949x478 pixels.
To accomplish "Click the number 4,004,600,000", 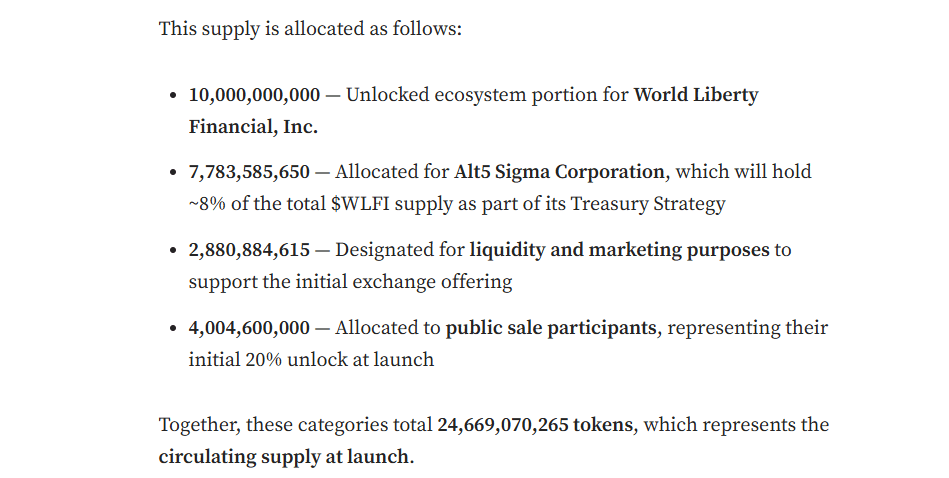I will 249,328.
